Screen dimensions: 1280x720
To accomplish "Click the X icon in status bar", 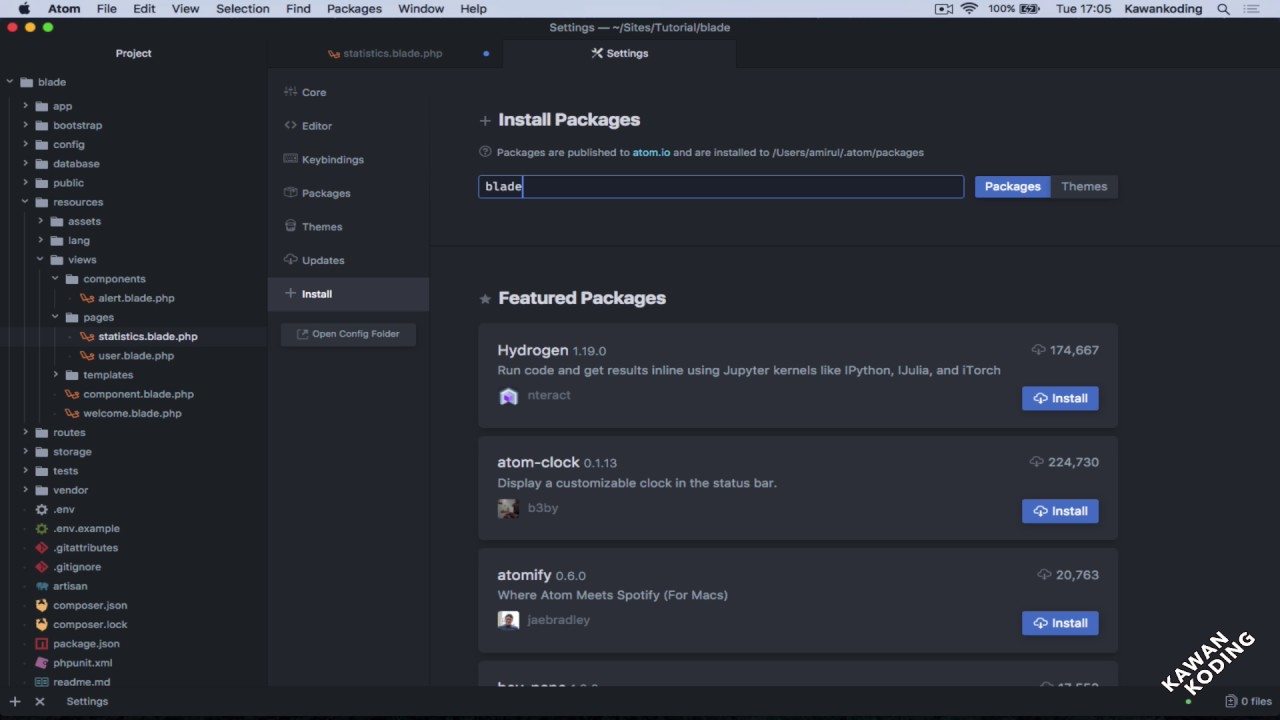I will [40, 702].
